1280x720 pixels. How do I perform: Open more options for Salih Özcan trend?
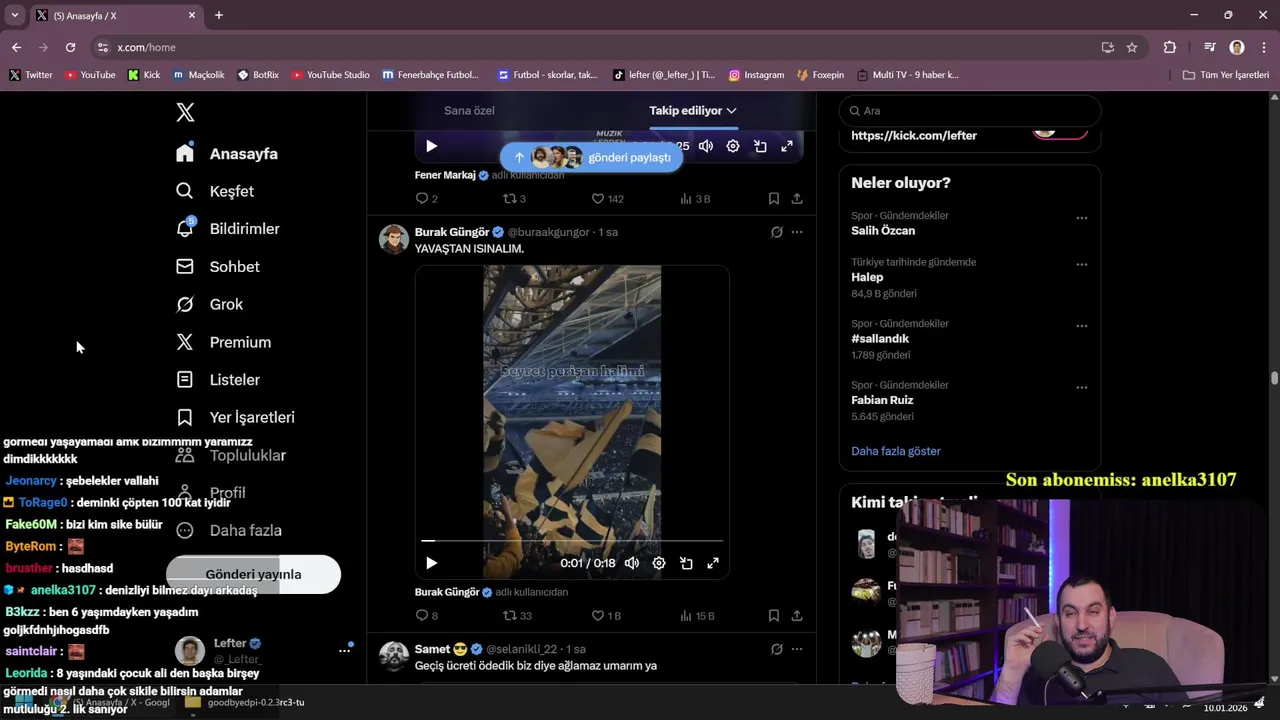click(1081, 218)
